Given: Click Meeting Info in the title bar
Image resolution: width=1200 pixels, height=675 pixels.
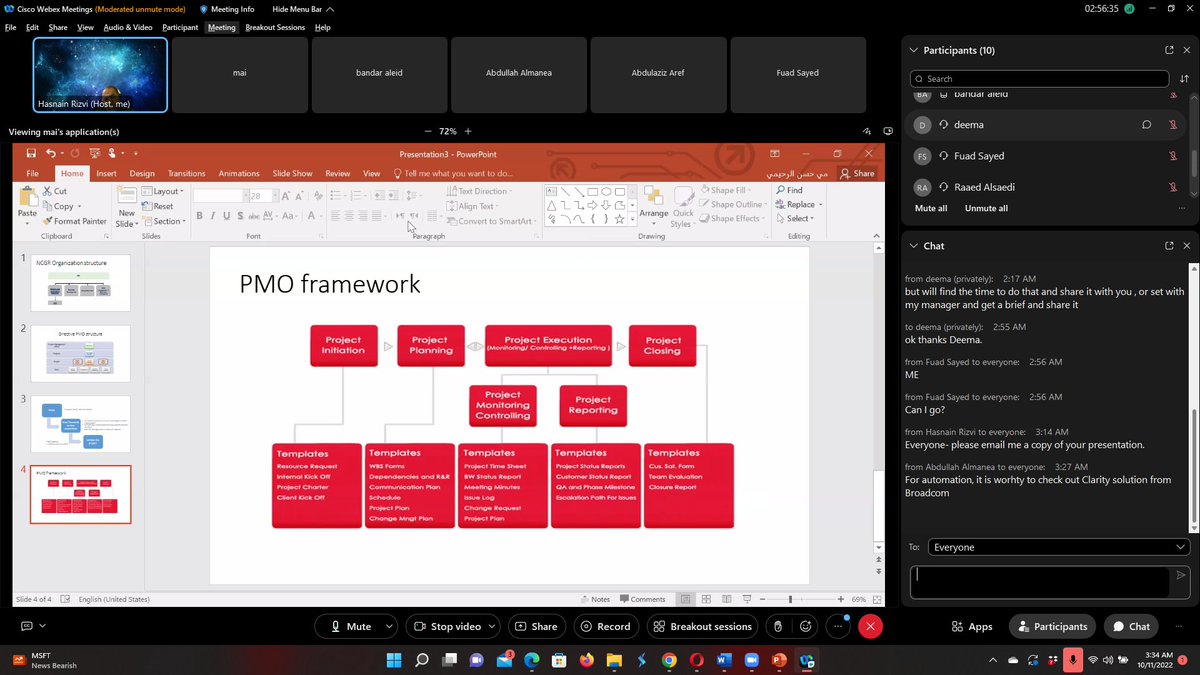Looking at the screenshot, I should click(226, 9).
